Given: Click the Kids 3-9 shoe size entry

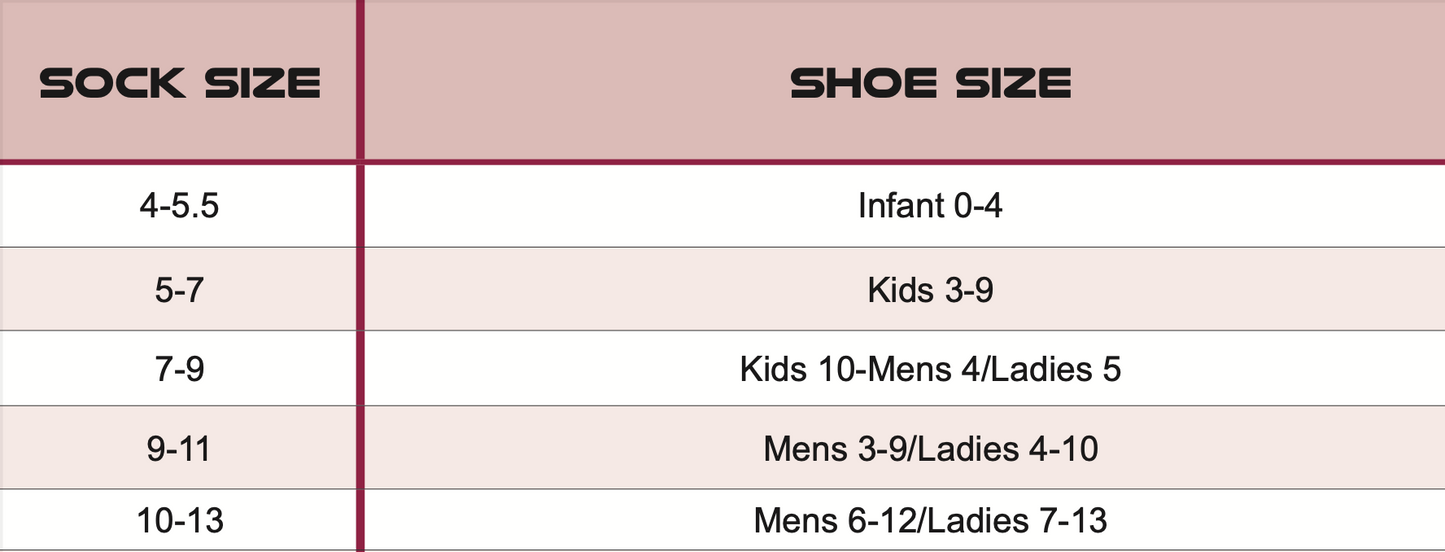Looking at the screenshot, I should tap(930, 289).
